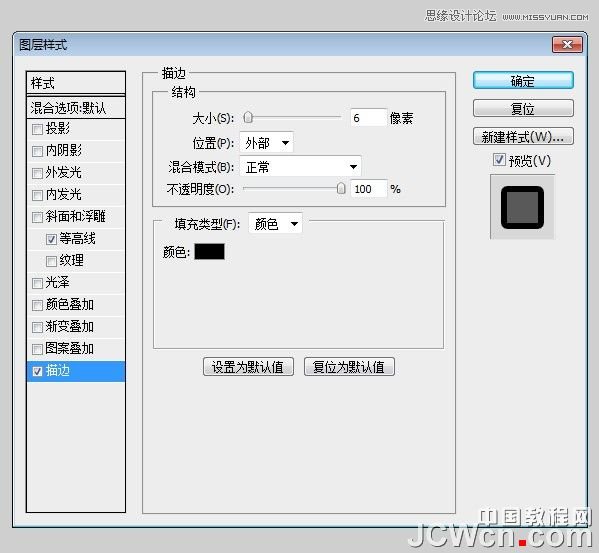Open the 外发光 settings row label
Image resolution: width=599 pixels, height=553 pixels.
[x=63, y=173]
